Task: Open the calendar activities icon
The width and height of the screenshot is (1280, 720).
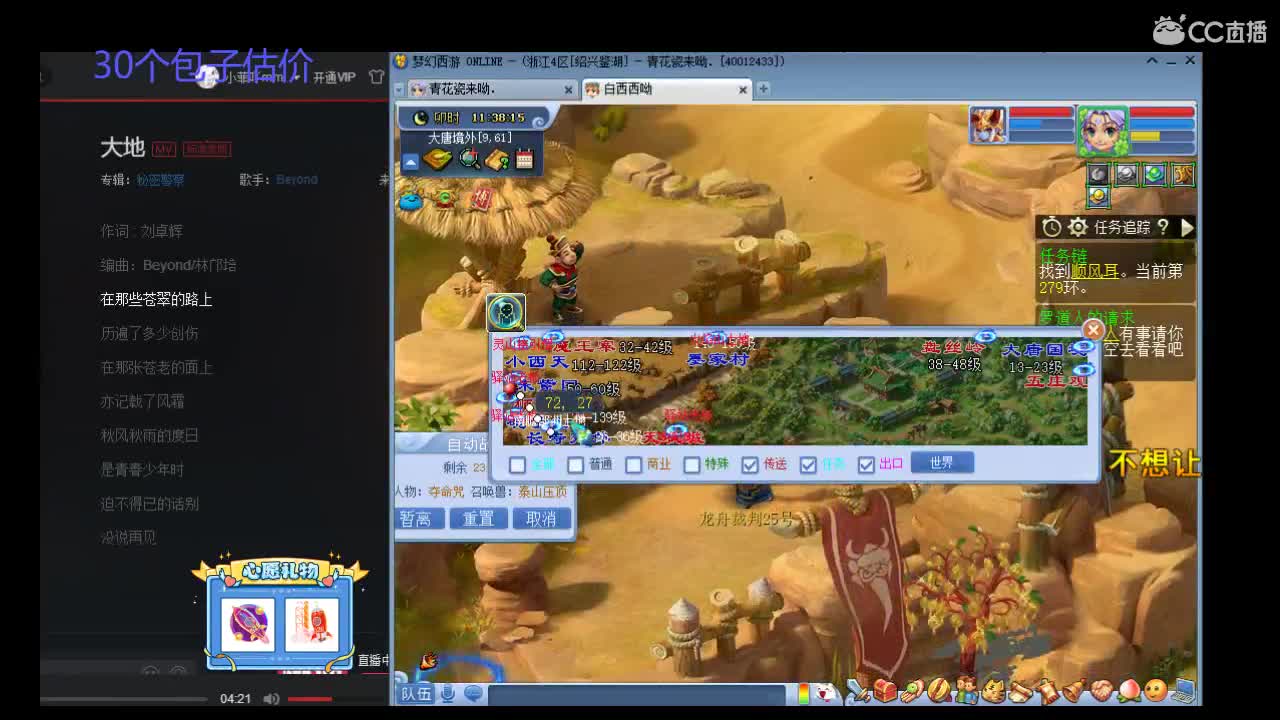Action: 524,159
